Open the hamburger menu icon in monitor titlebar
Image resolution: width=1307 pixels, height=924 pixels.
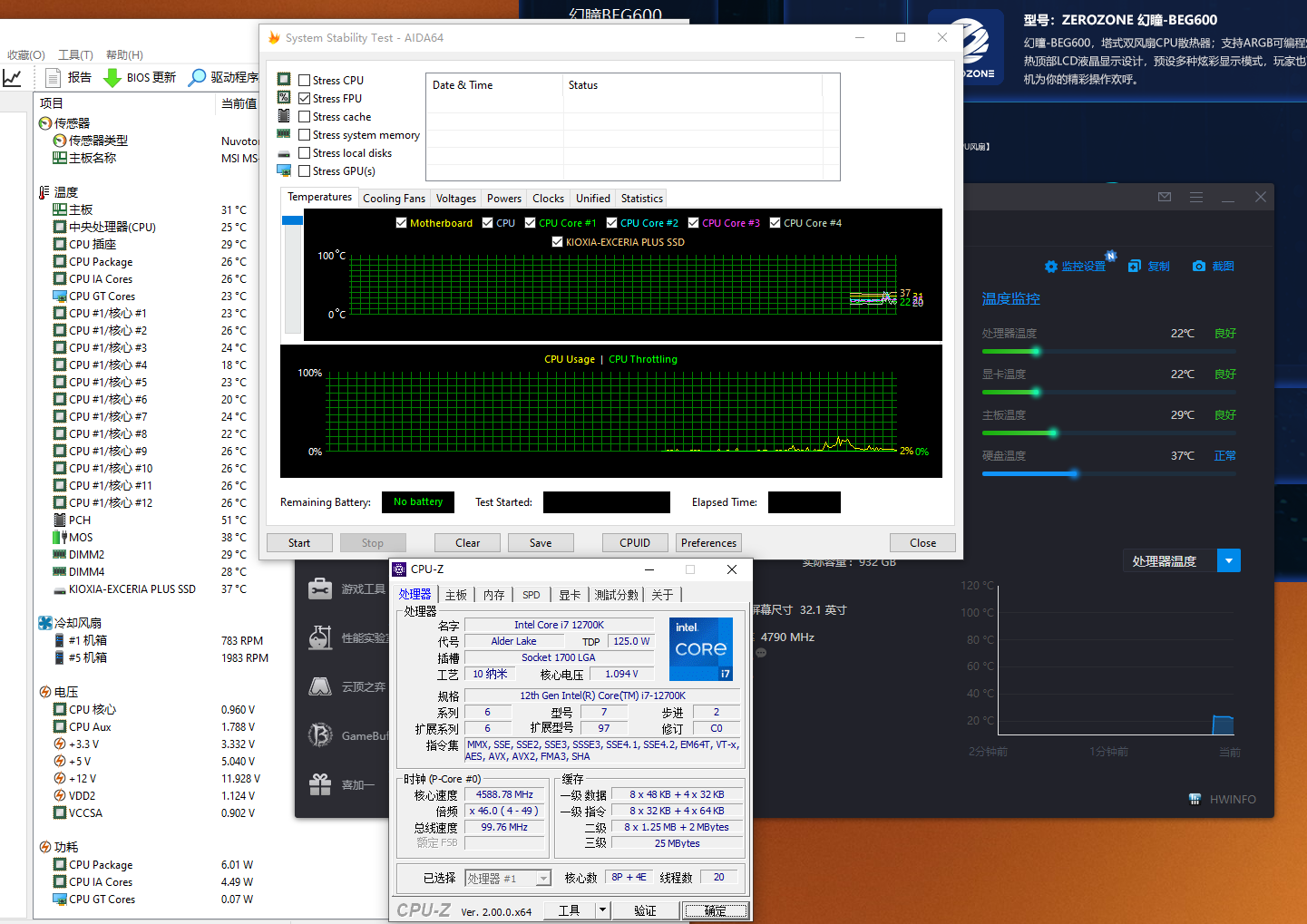click(1196, 197)
